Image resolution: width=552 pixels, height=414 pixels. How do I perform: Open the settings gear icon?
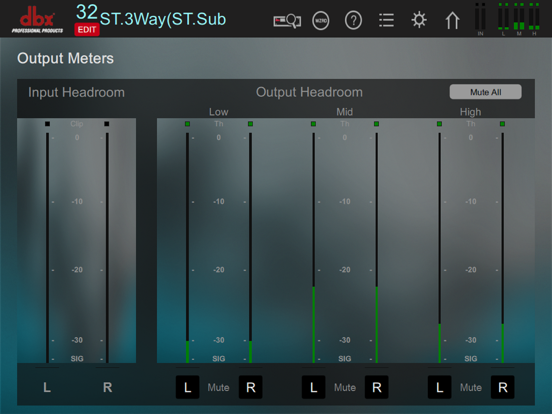tap(419, 20)
